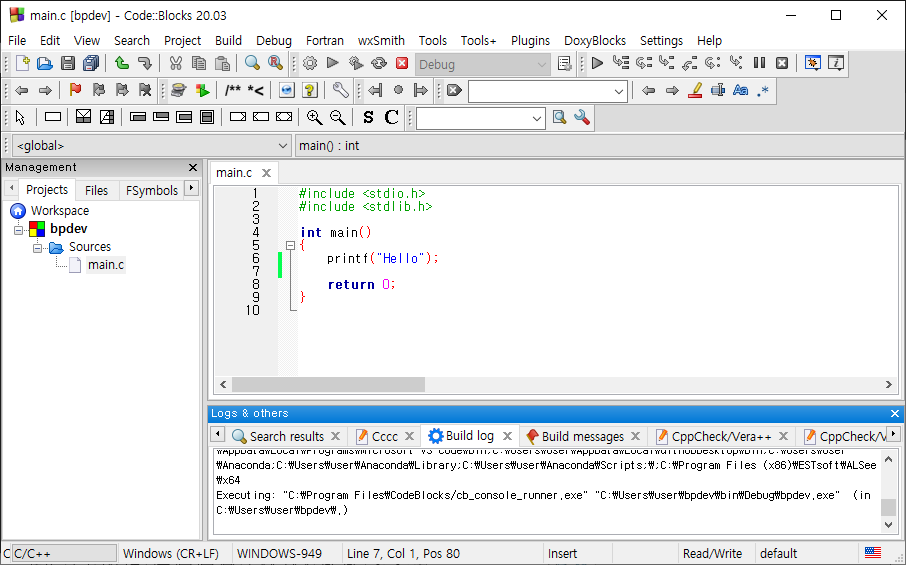Toggle bookmark with red flag icon
This screenshot has height=565, width=906.
coord(75,90)
